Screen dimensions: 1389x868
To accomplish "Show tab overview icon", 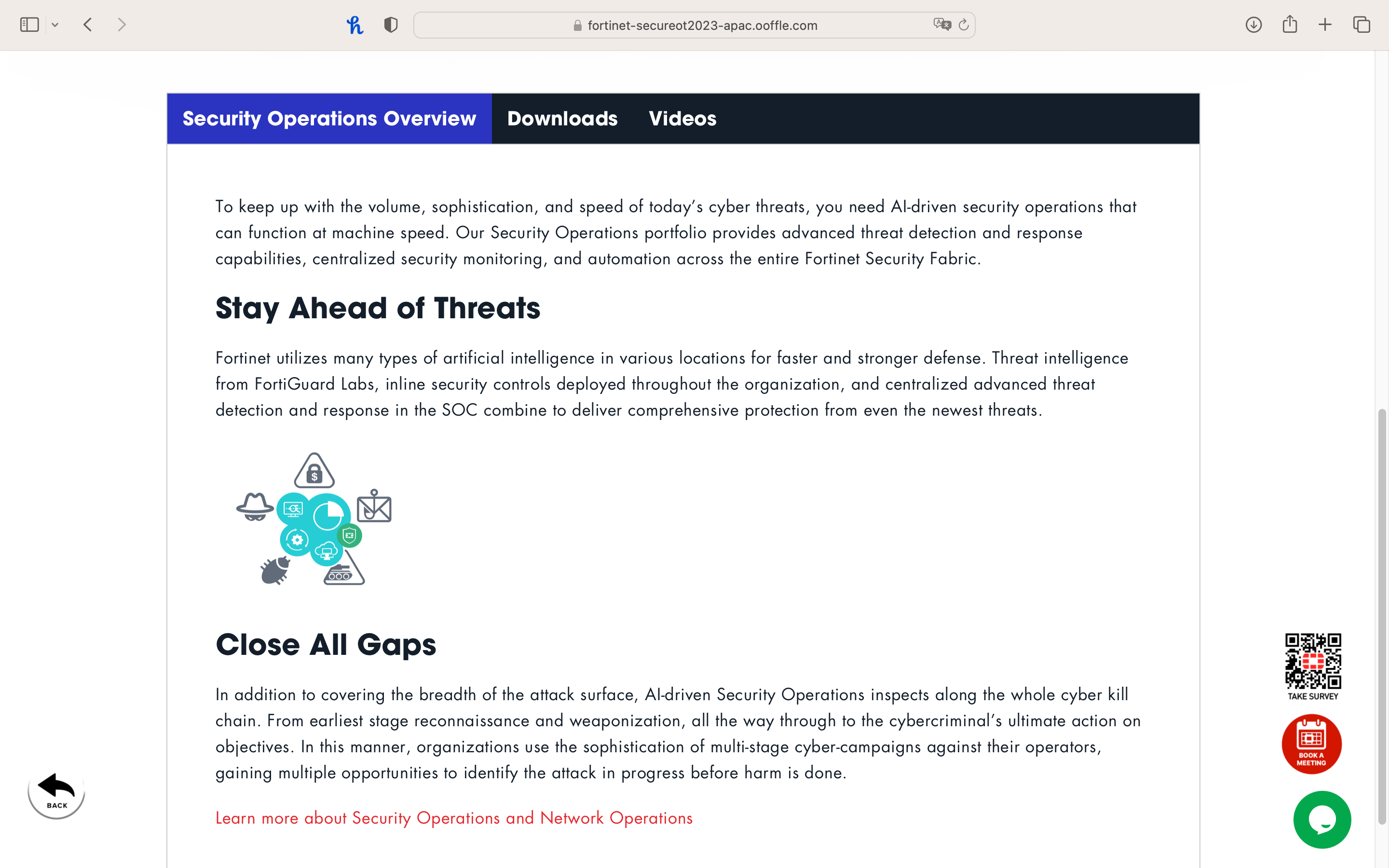I will point(1362,25).
